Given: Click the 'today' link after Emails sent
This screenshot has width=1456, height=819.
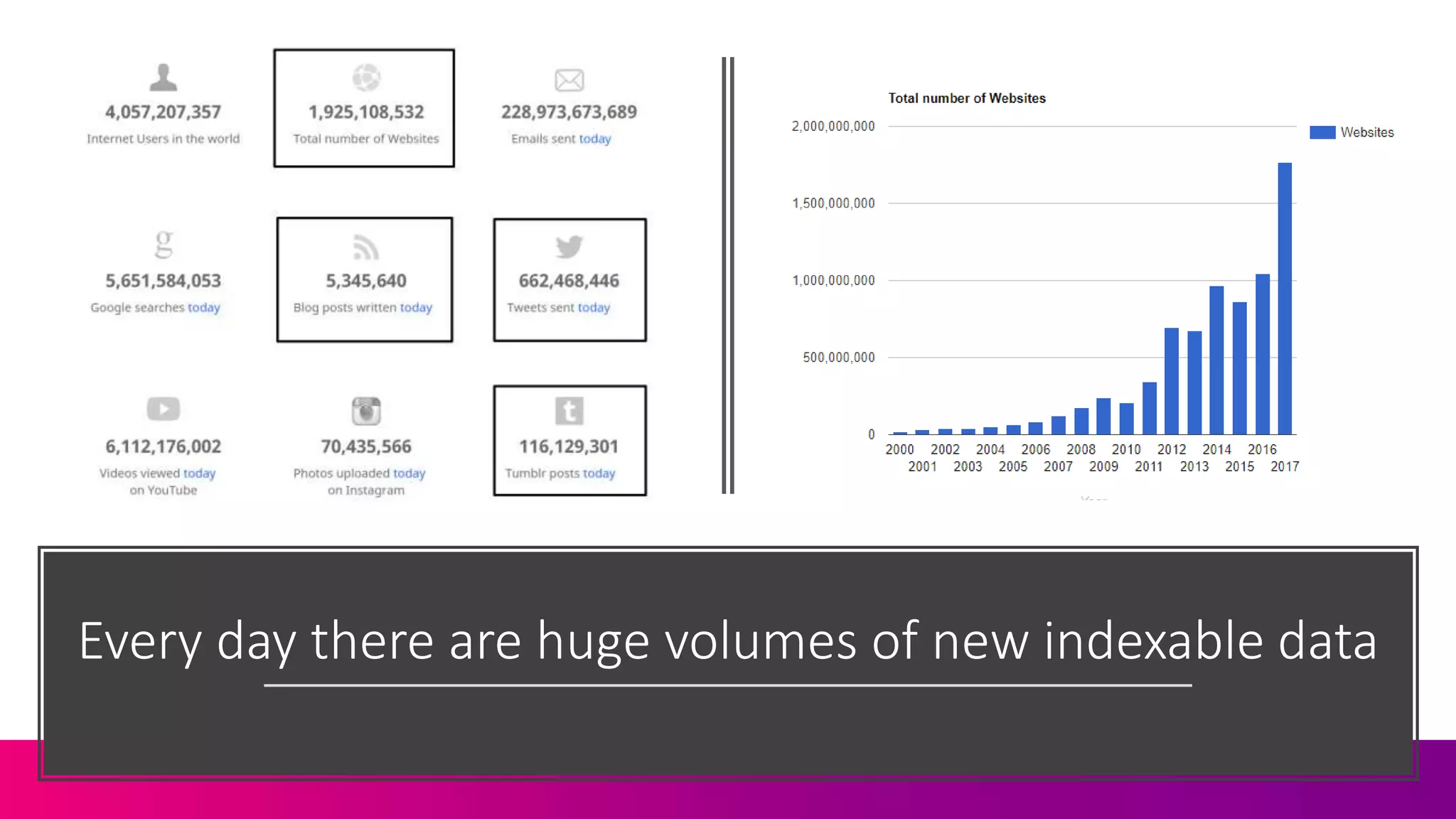Looking at the screenshot, I should tap(595, 139).
